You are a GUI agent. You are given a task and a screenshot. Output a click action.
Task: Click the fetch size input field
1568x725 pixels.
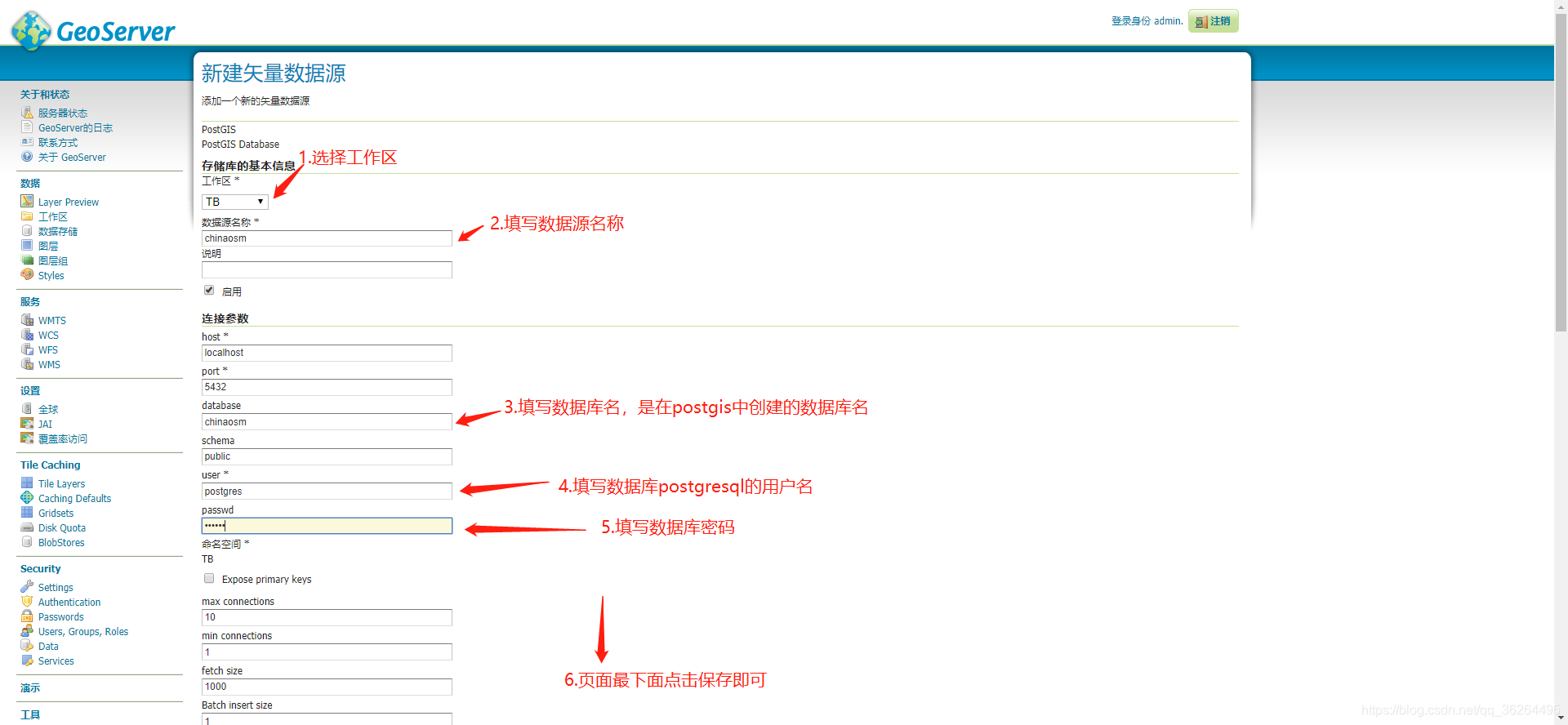[327, 687]
